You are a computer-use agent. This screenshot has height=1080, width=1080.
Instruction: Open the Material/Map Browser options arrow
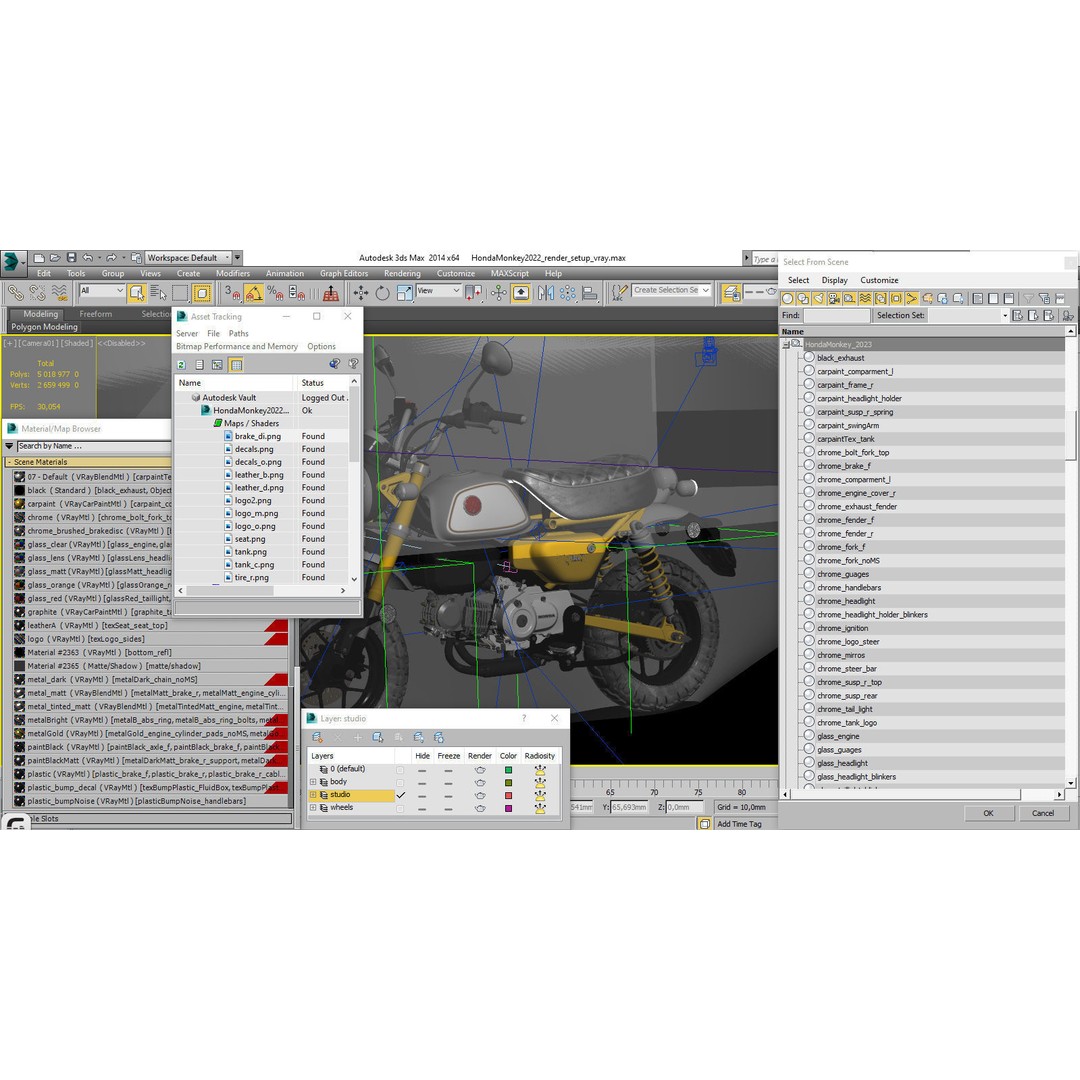(x=9, y=446)
